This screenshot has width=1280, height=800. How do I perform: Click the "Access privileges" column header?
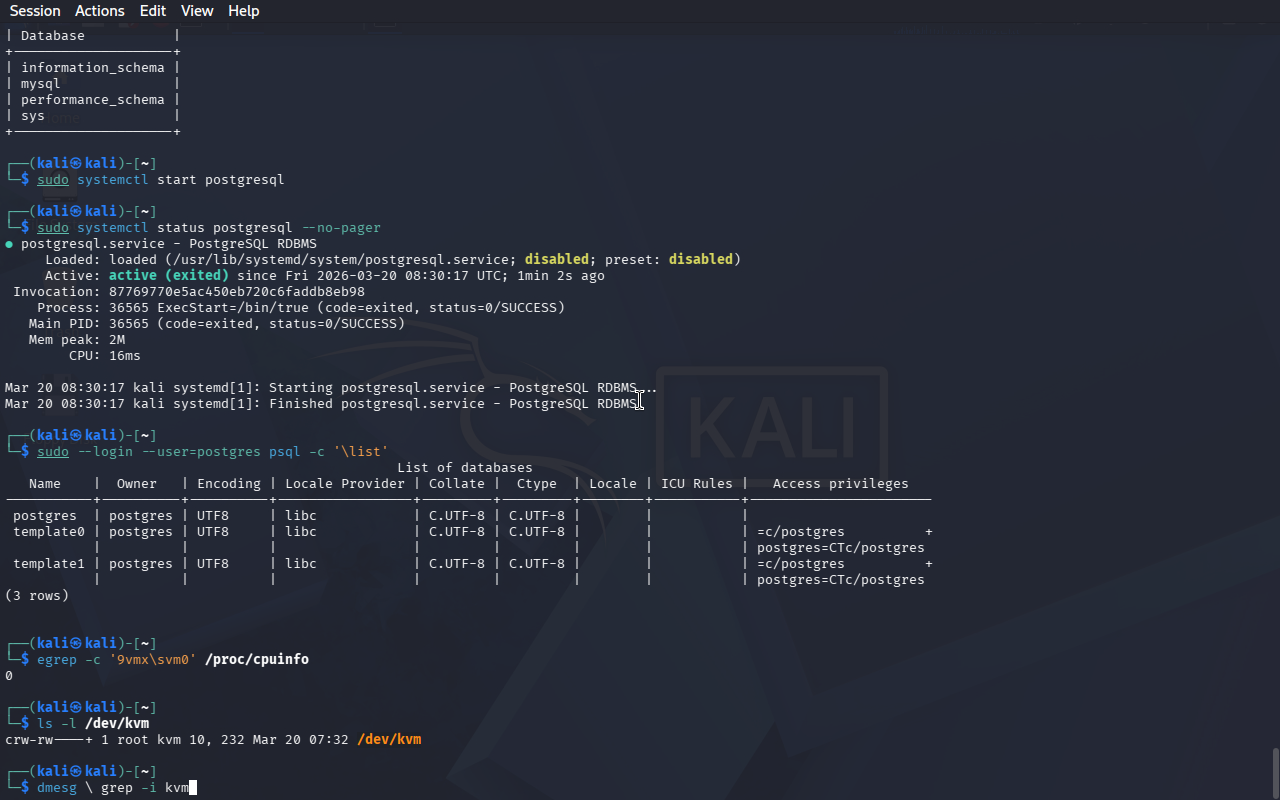[840, 484]
